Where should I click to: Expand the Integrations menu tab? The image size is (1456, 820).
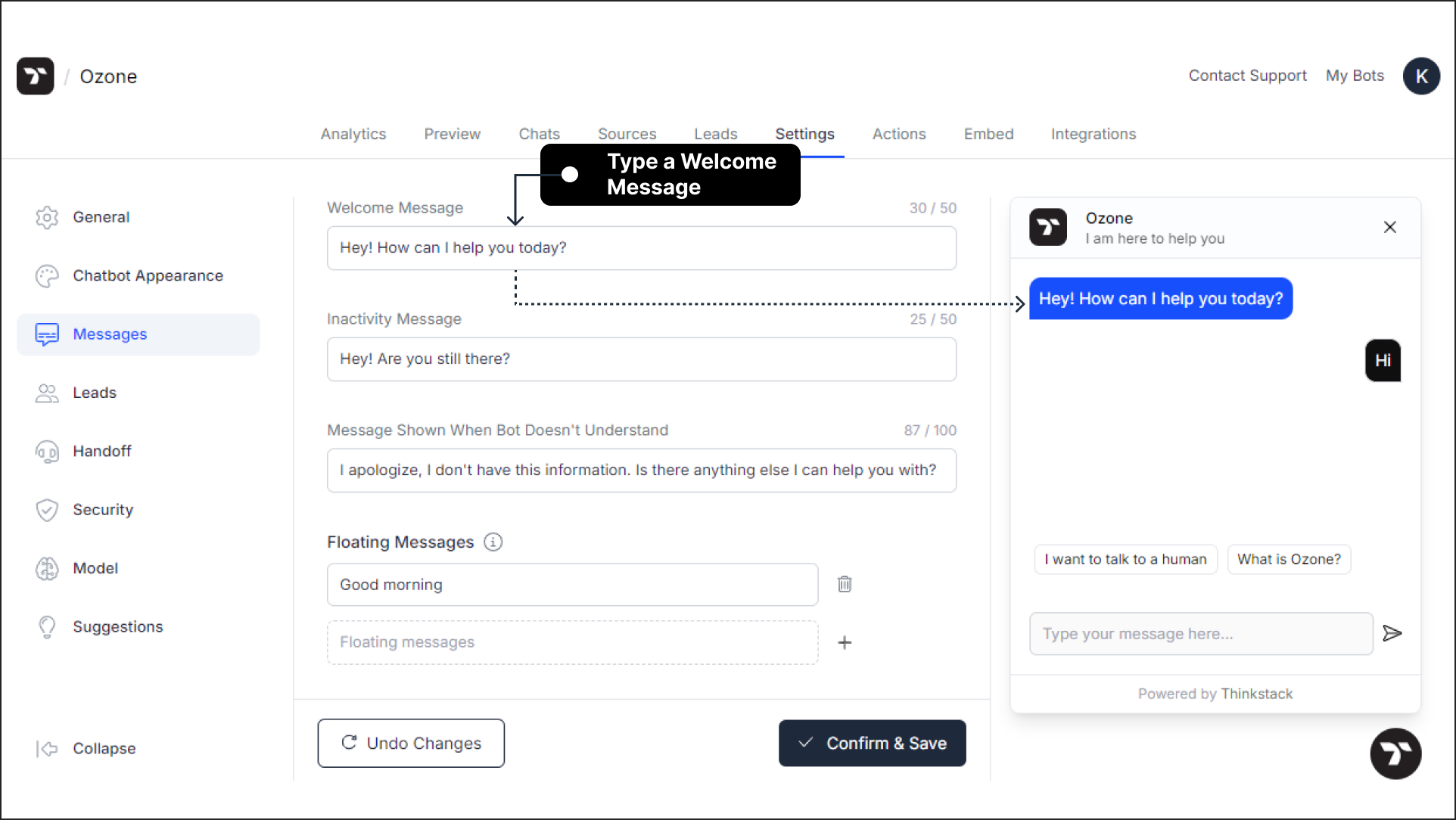click(1093, 133)
